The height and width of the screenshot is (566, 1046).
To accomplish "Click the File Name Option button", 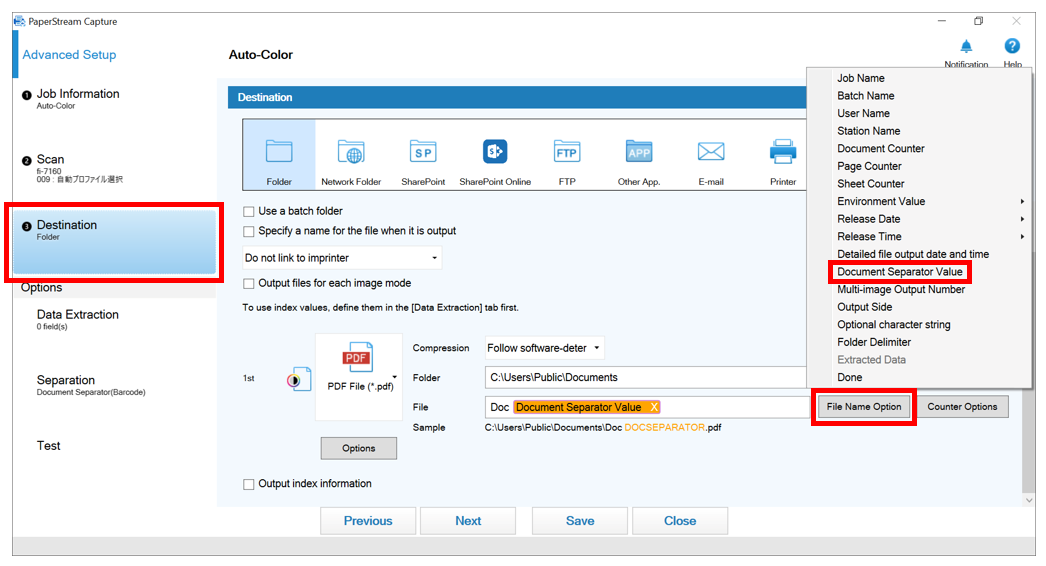I will pyautogui.click(x=864, y=406).
